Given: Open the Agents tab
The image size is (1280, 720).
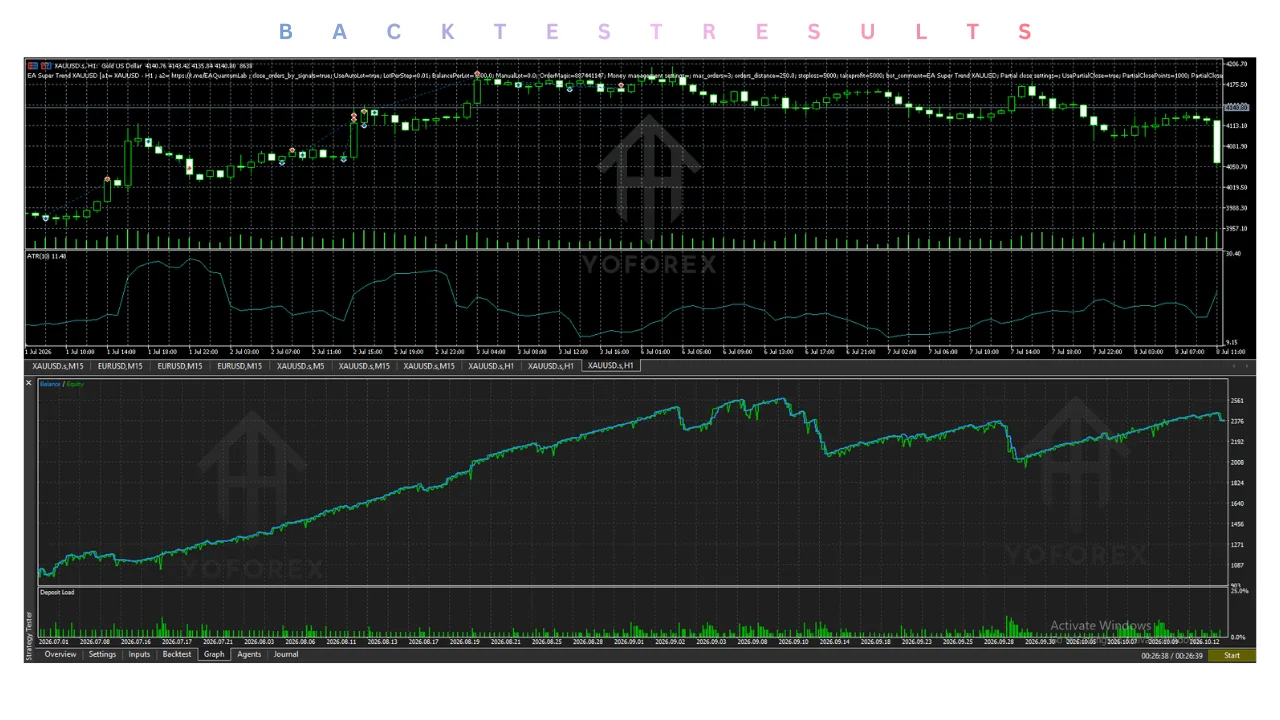Looking at the screenshot, I should pos(249,655).
